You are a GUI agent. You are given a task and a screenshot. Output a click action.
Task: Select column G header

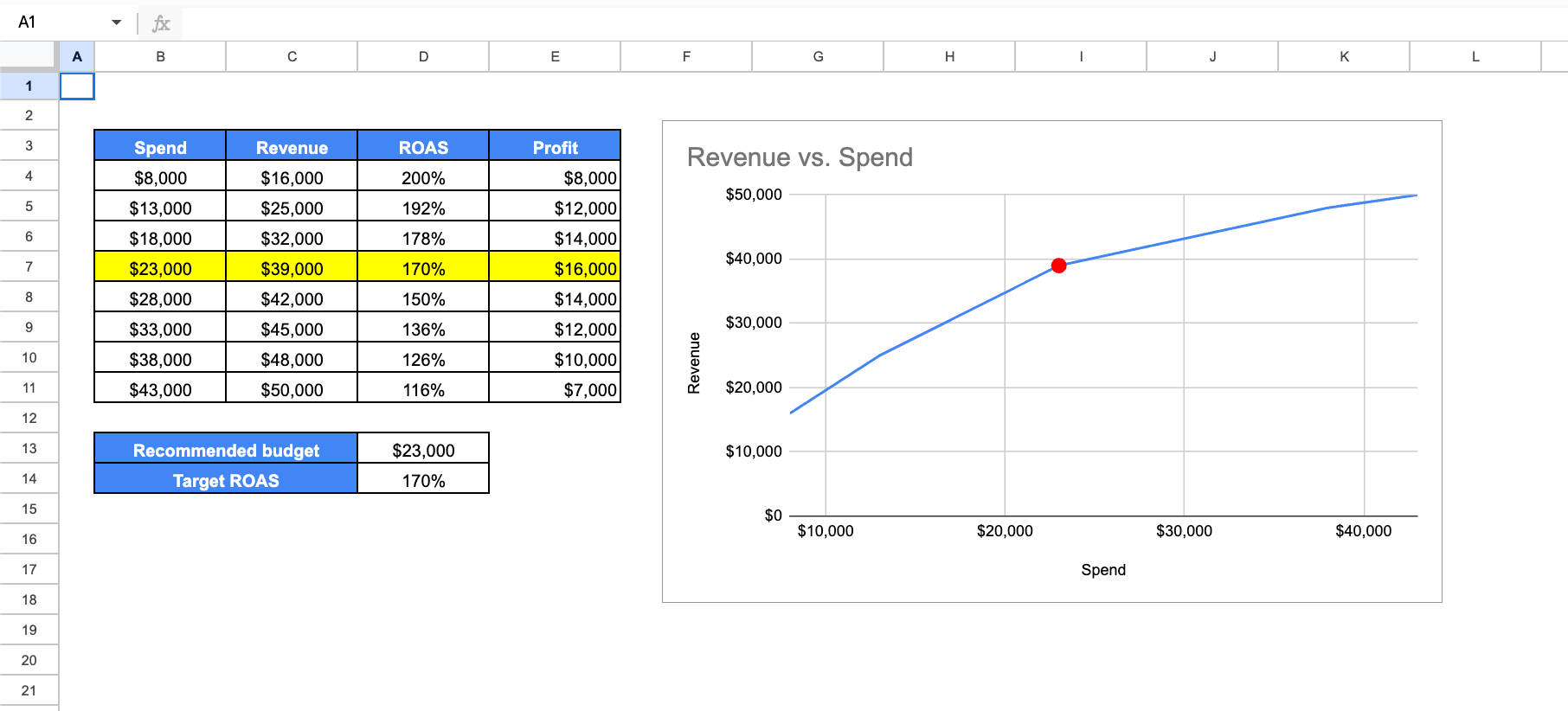click(818, 56)
